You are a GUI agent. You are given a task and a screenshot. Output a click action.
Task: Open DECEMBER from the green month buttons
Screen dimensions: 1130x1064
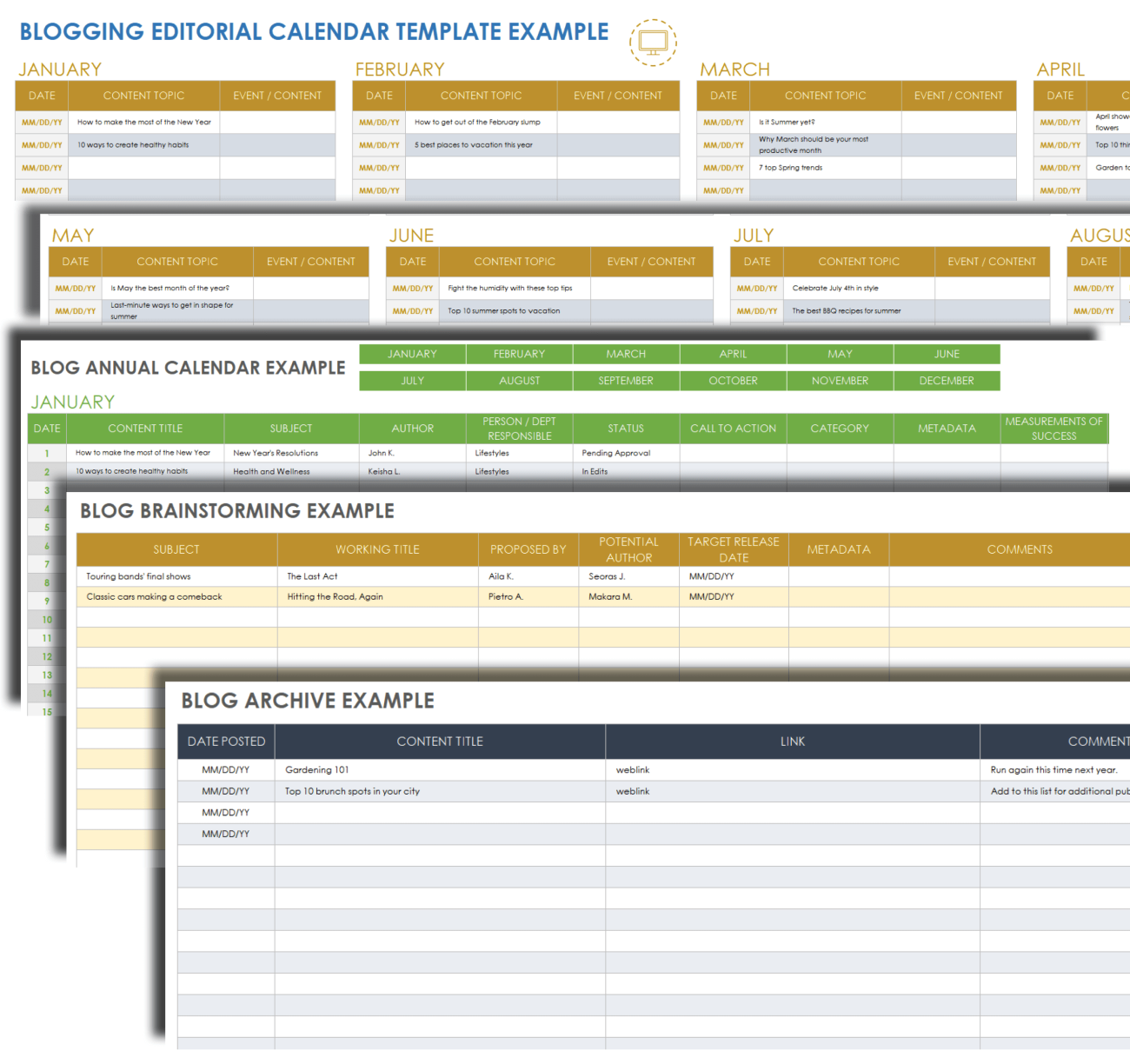(x=947, y=381)
